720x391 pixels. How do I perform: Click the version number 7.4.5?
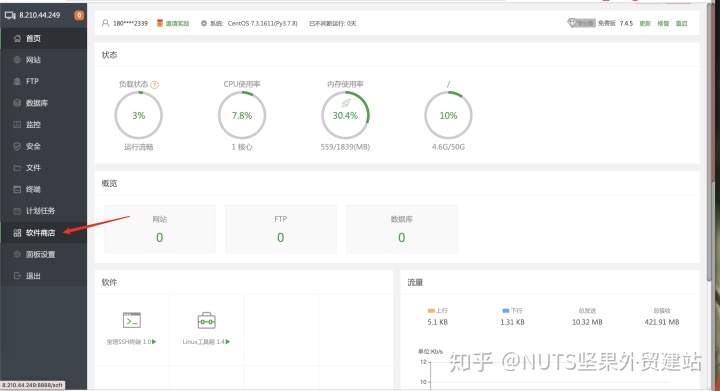626,23
